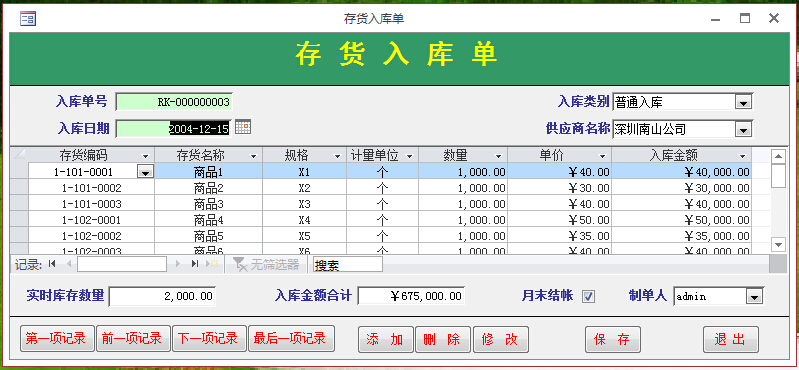799x370 pixels.
Task: Click stock code 1-102-0002
Action: [x=91, y=236]
